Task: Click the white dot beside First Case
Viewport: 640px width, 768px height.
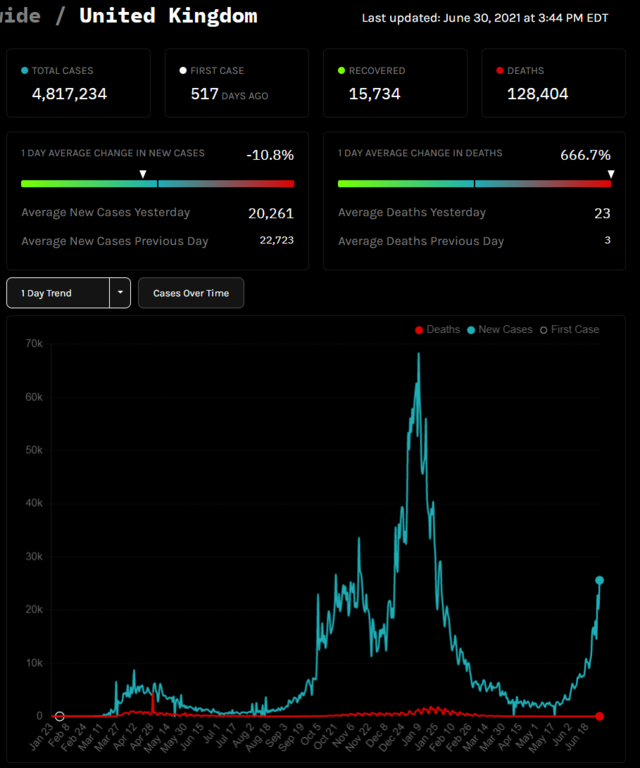Action: (x=182, y=71)
